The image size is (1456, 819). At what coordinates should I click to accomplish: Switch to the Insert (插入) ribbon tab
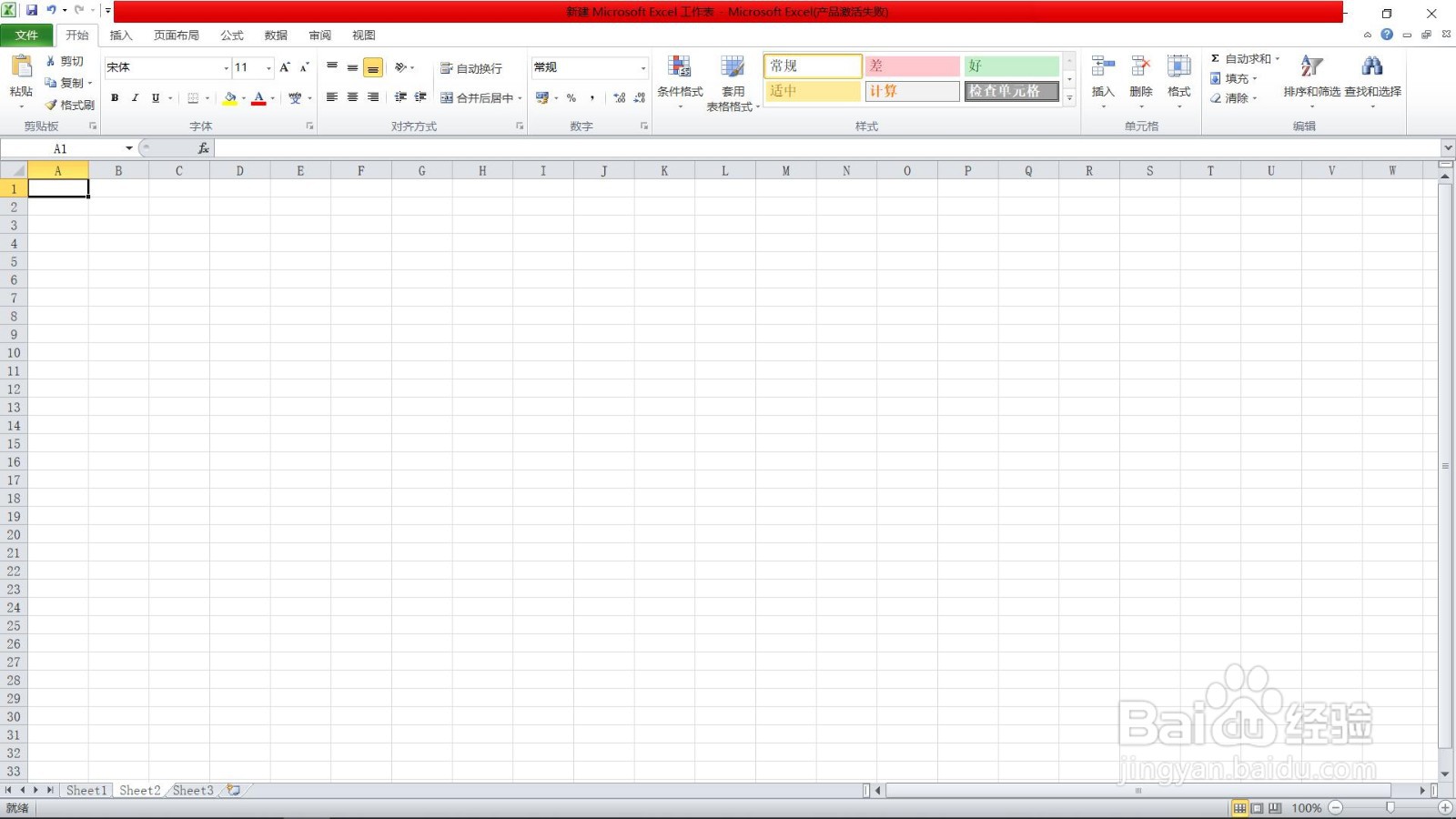121,35
